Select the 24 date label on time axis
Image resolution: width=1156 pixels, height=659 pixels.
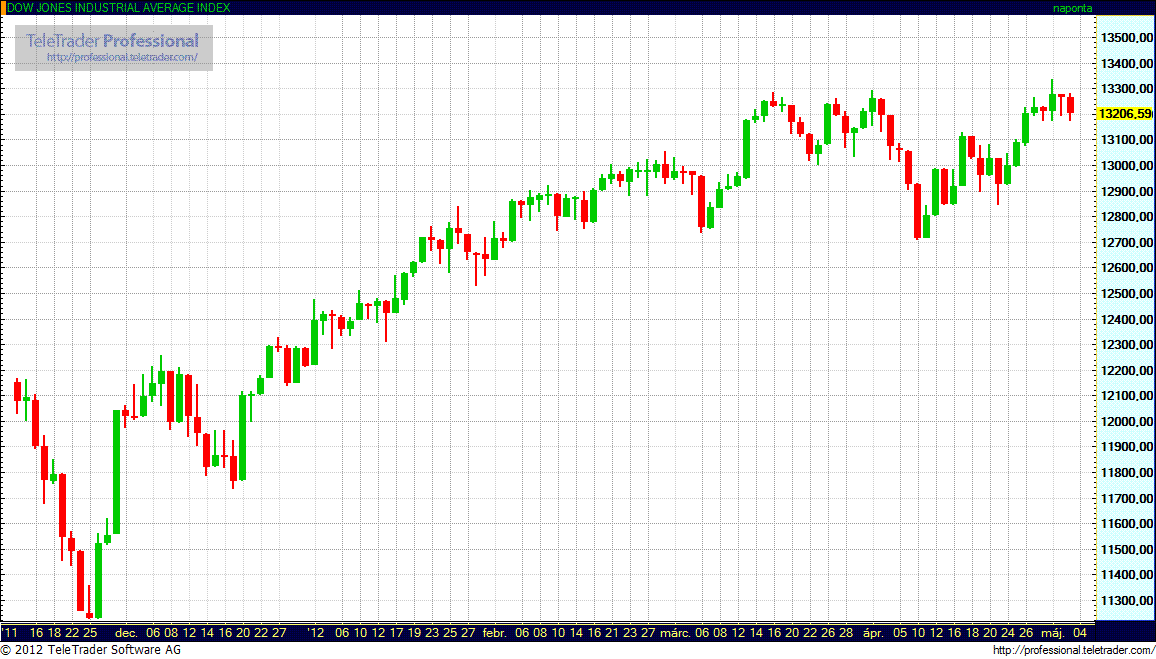[x=1008, y=632]
